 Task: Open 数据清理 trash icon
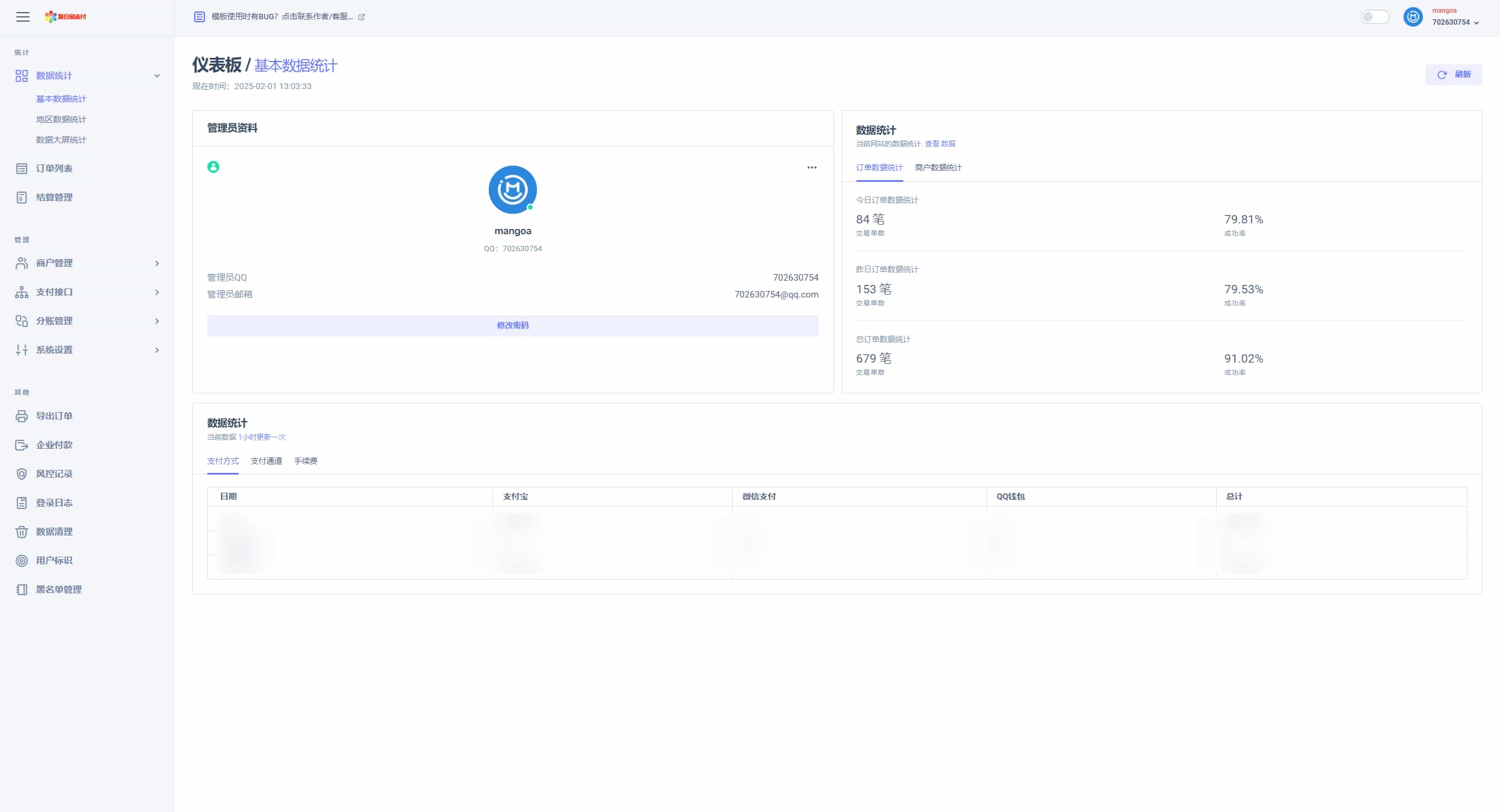point(22,532)
